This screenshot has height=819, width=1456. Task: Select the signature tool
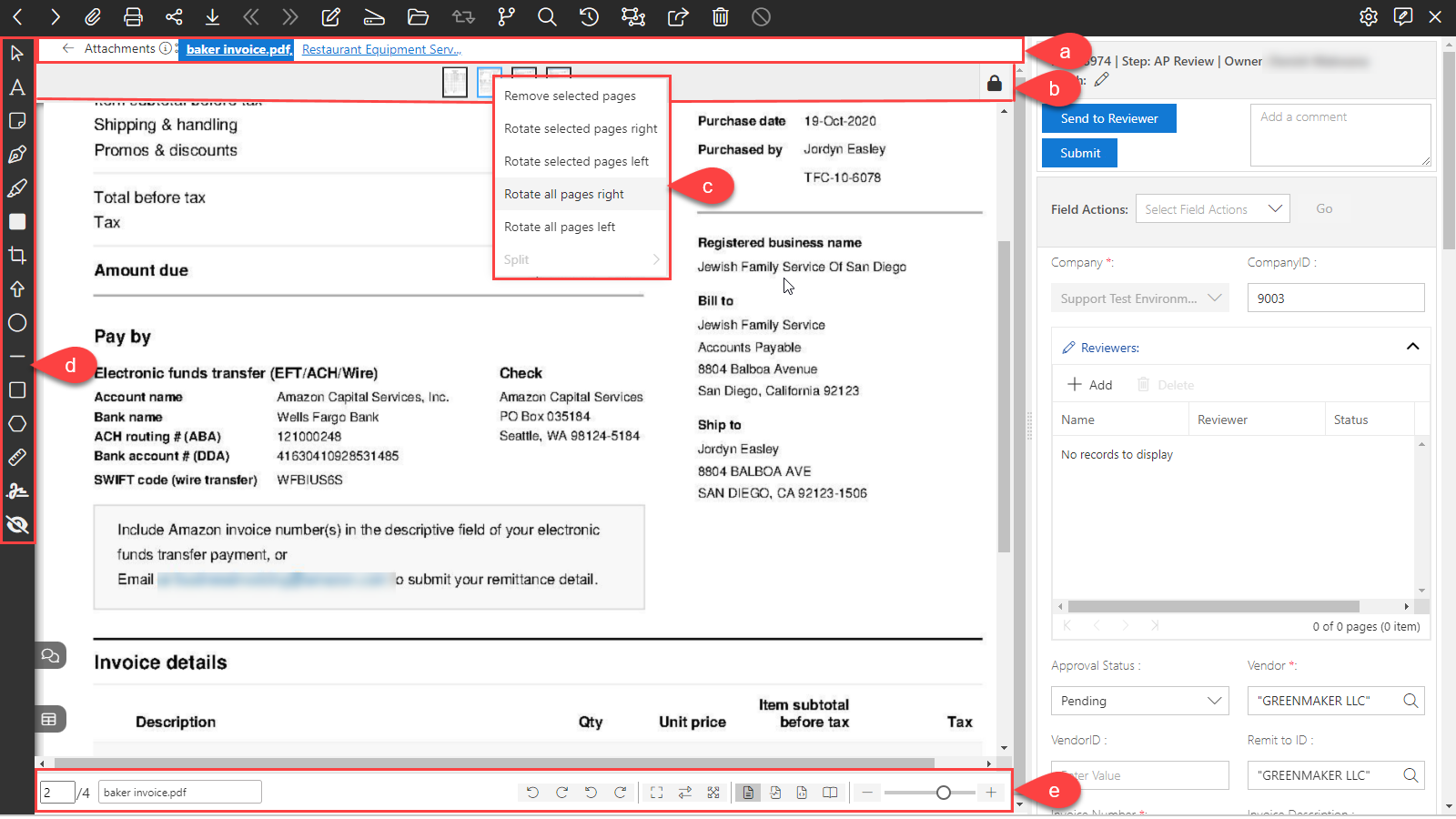tap(17, 491)
